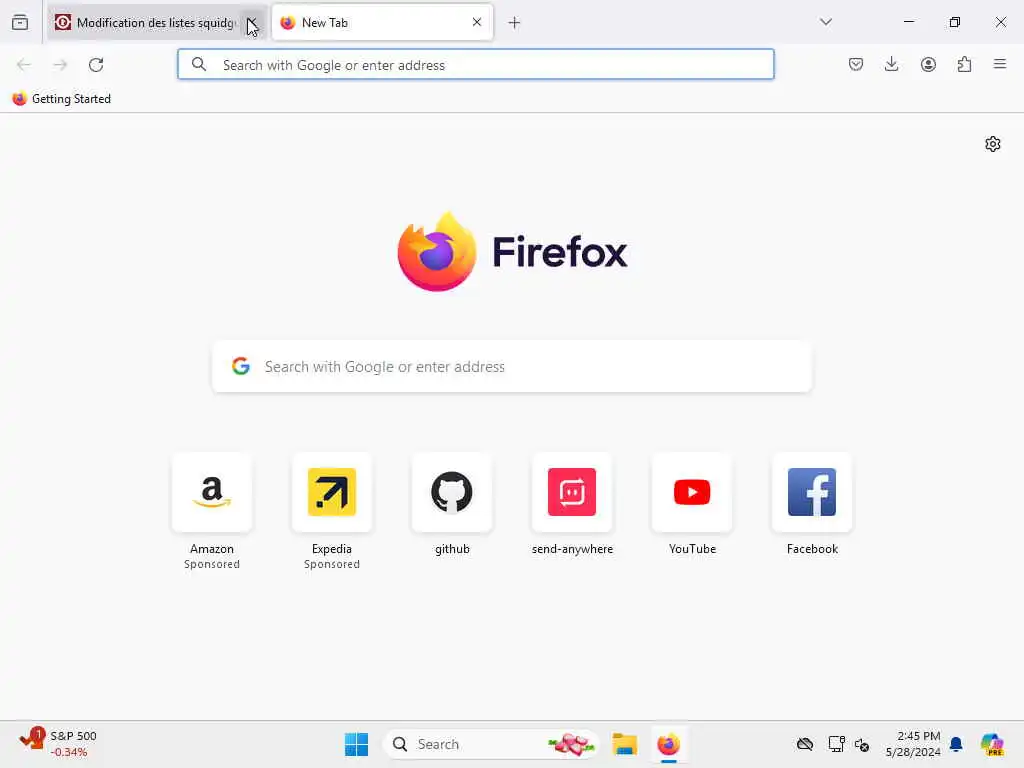The width and height of the screenshot is (1024, 768).
Task: Restore down the Firefox window
Action: (x=954, y=22)
